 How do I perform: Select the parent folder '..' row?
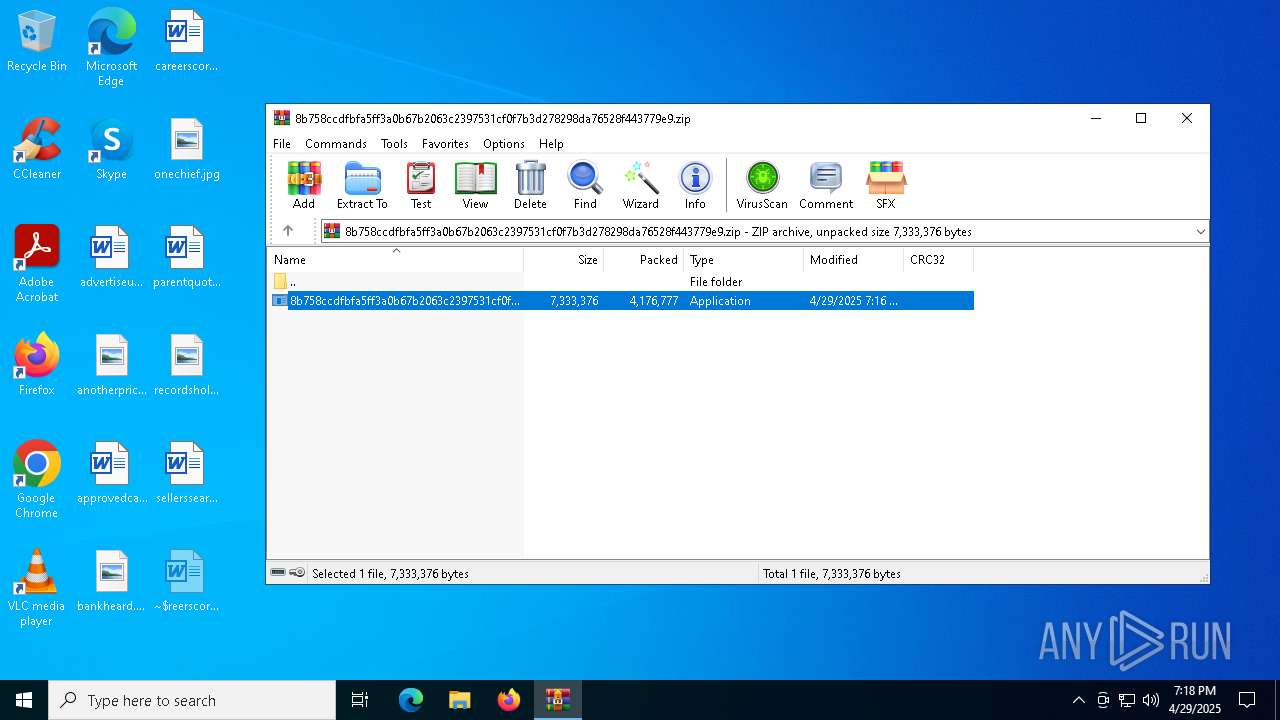(x=621, y=282)
